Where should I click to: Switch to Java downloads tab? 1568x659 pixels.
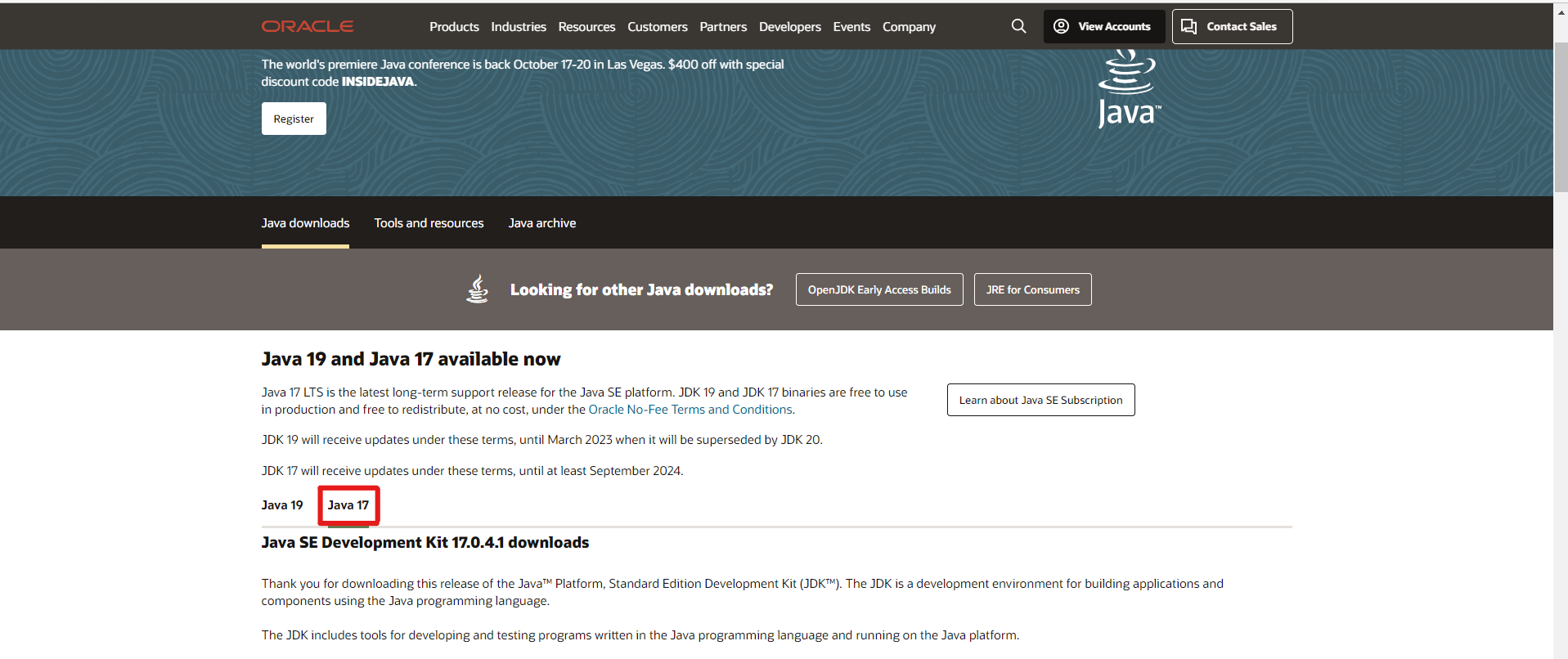[x=305, y=222]
